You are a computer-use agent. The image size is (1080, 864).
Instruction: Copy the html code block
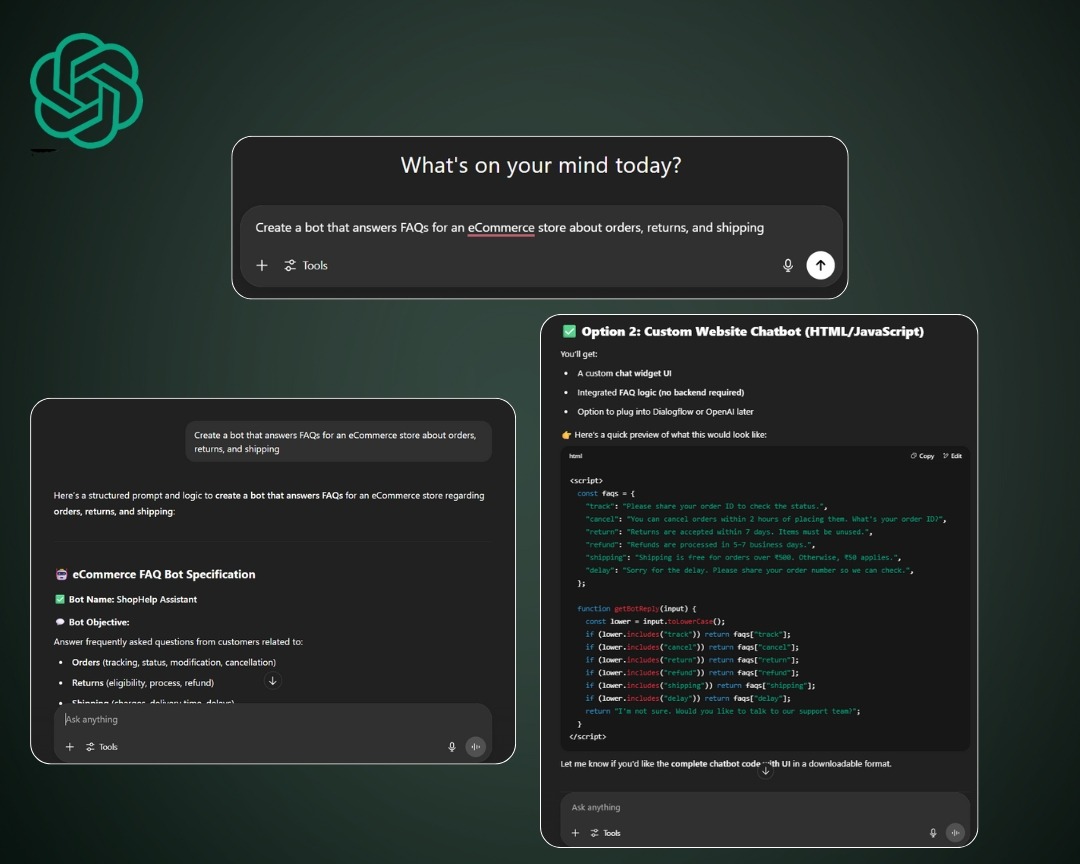(922, 456)
